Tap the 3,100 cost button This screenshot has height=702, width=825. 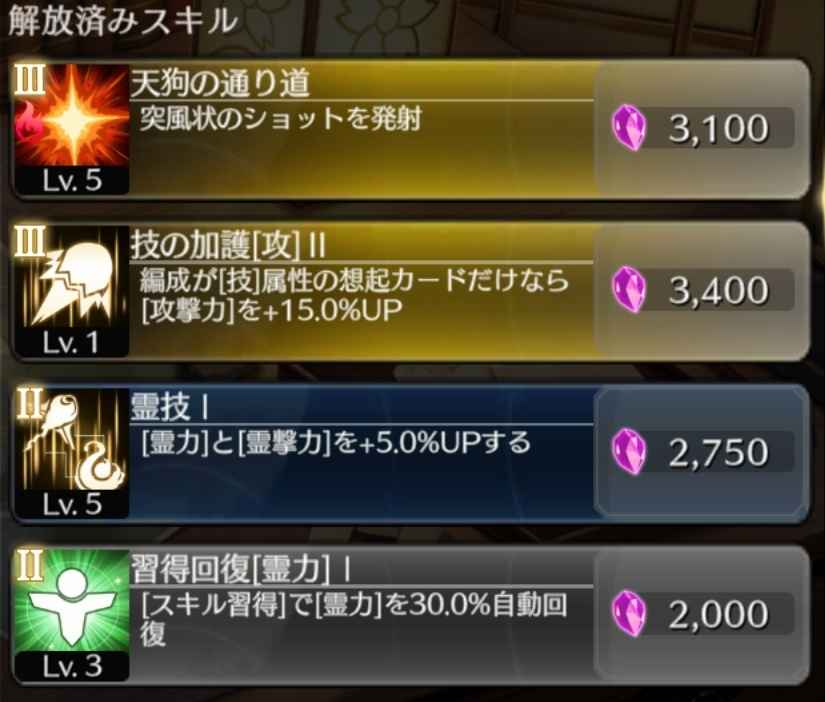click(x=702, y=128)
